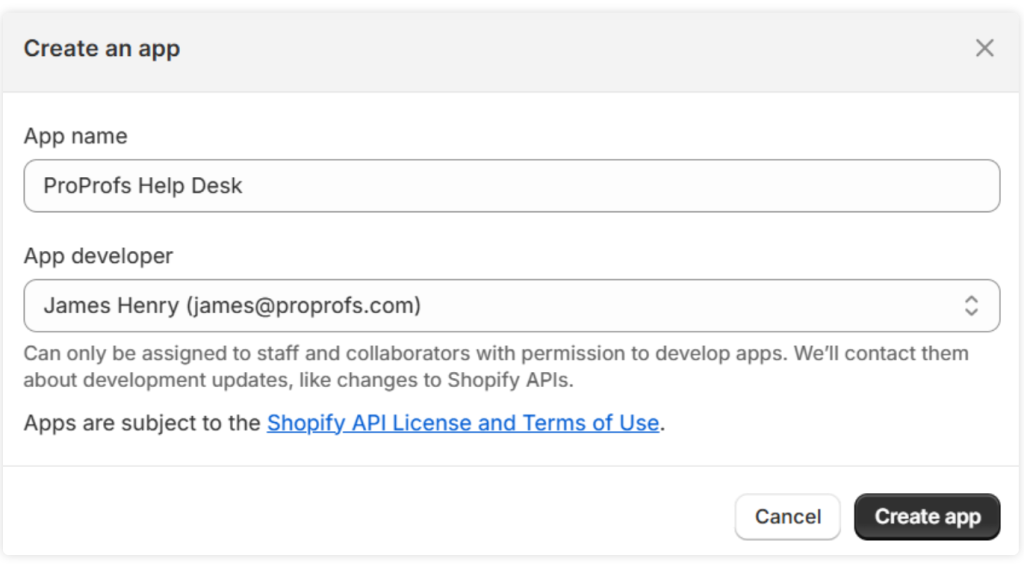The height and width of the screenshot is (564, 1024).
Task: Close the Create an app dialog
Action: tap(984, 48)
